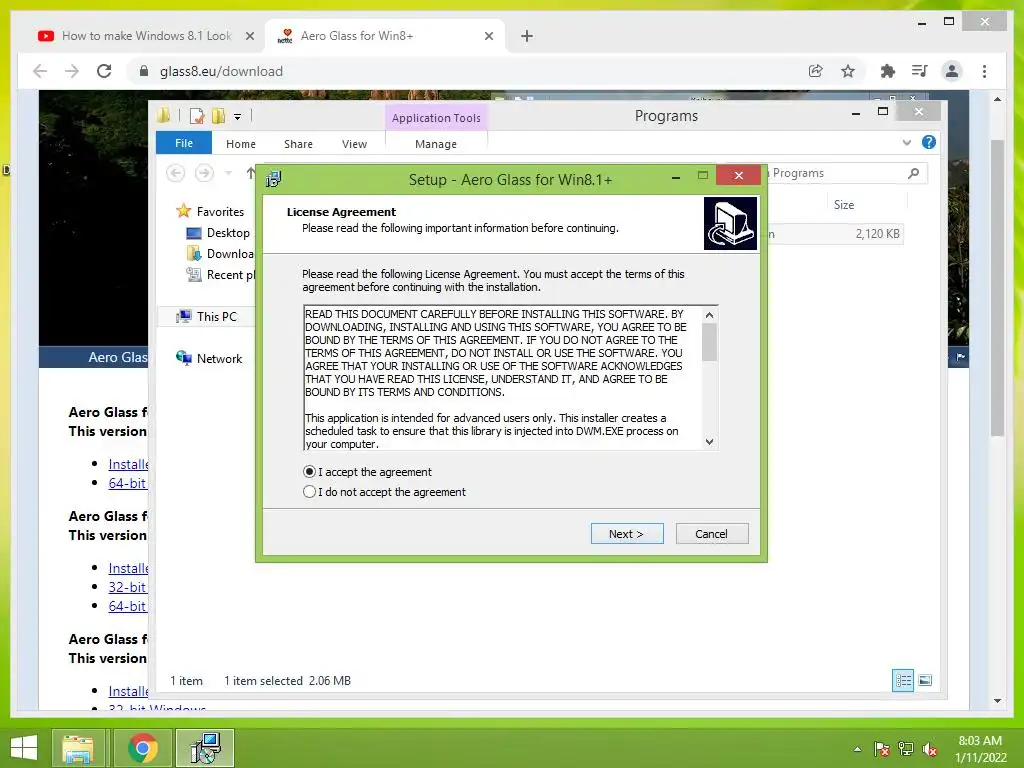Click the setup installer taskbar icon
Image resolution: width=1024 pixels, height=768 pixels.
205,748
